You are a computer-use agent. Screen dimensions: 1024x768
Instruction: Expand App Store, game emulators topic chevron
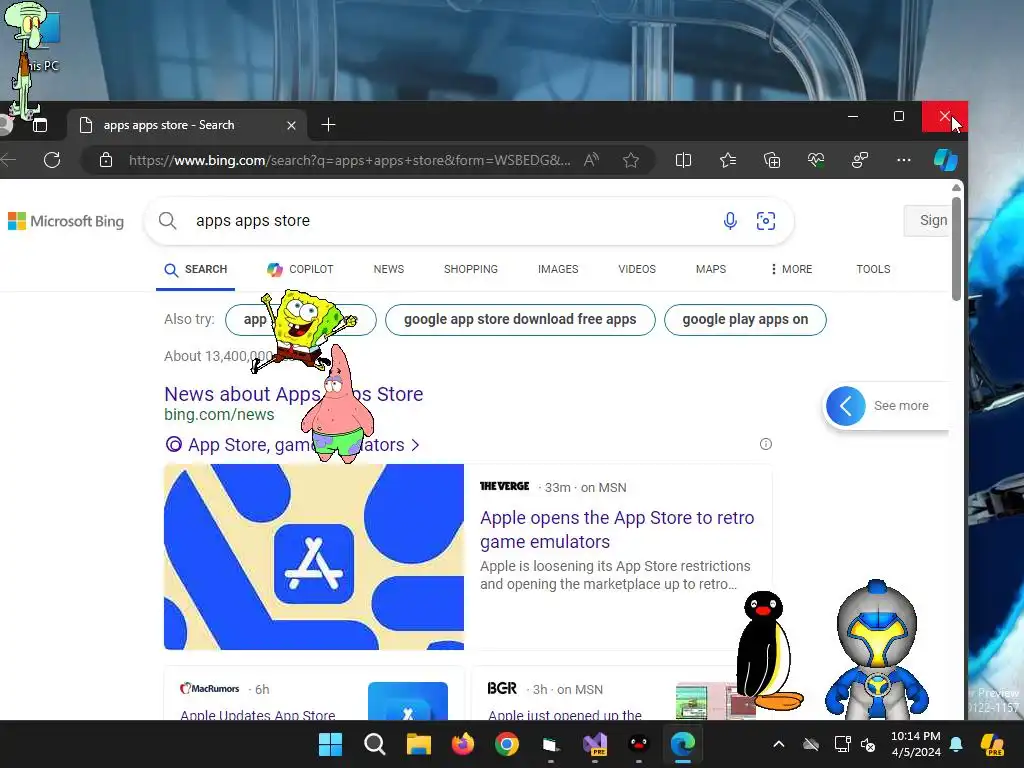[x=415, y=445]
